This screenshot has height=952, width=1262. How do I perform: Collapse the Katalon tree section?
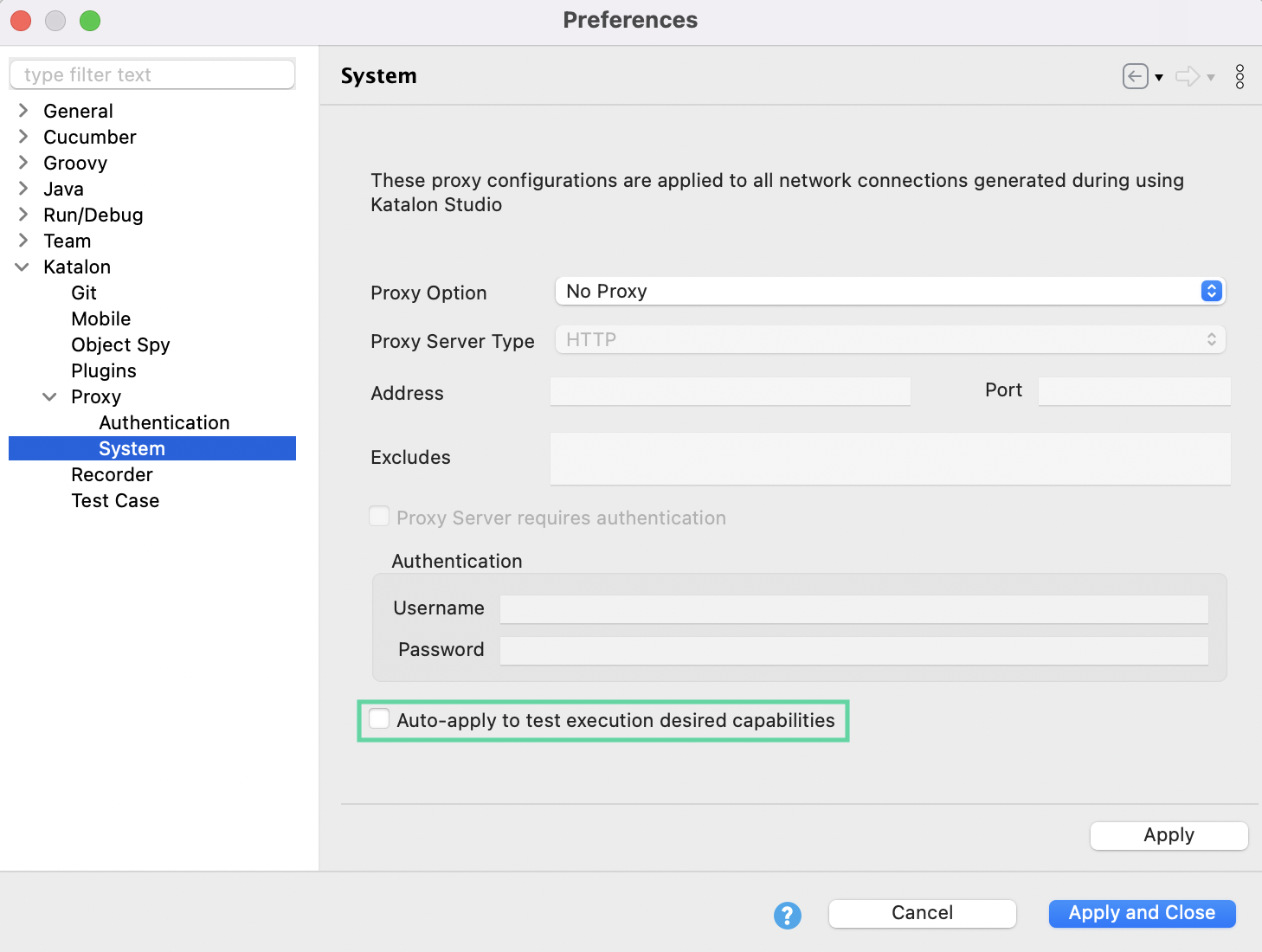[22, 267]
